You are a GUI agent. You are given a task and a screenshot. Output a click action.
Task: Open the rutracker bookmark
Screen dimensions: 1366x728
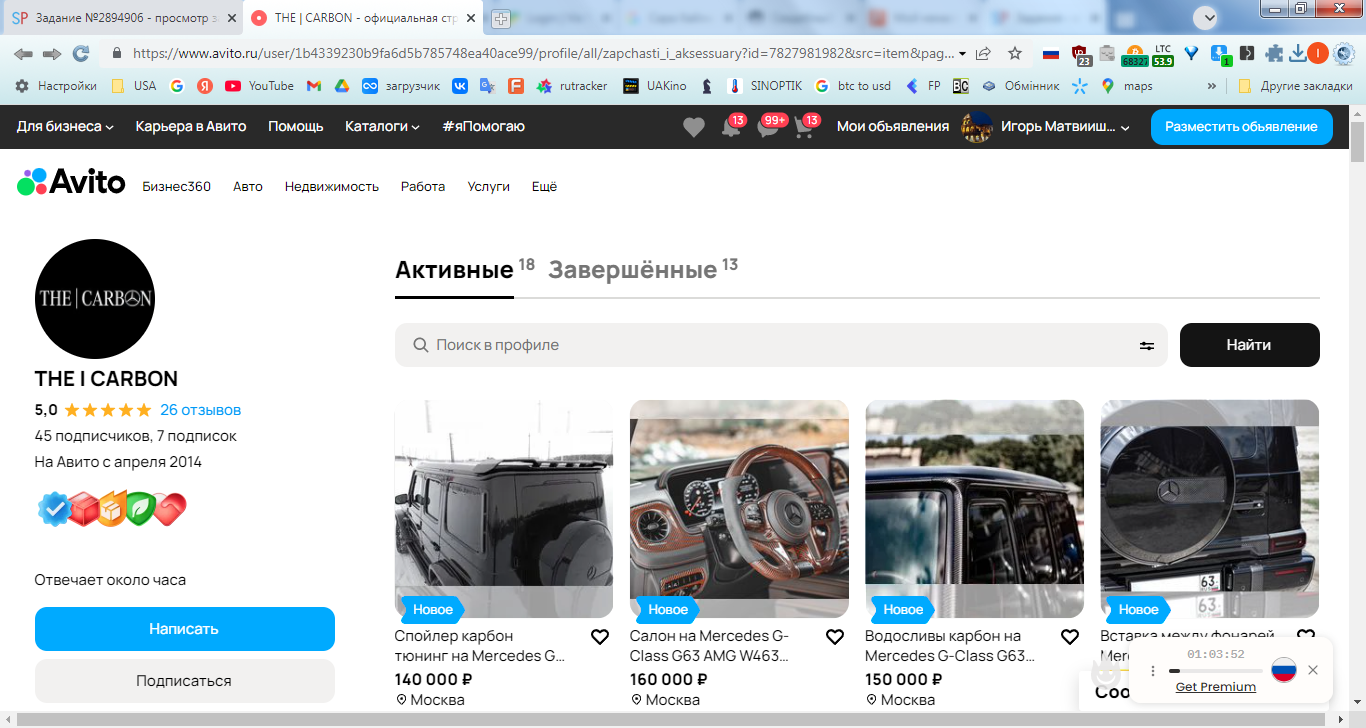pos(572,86)
